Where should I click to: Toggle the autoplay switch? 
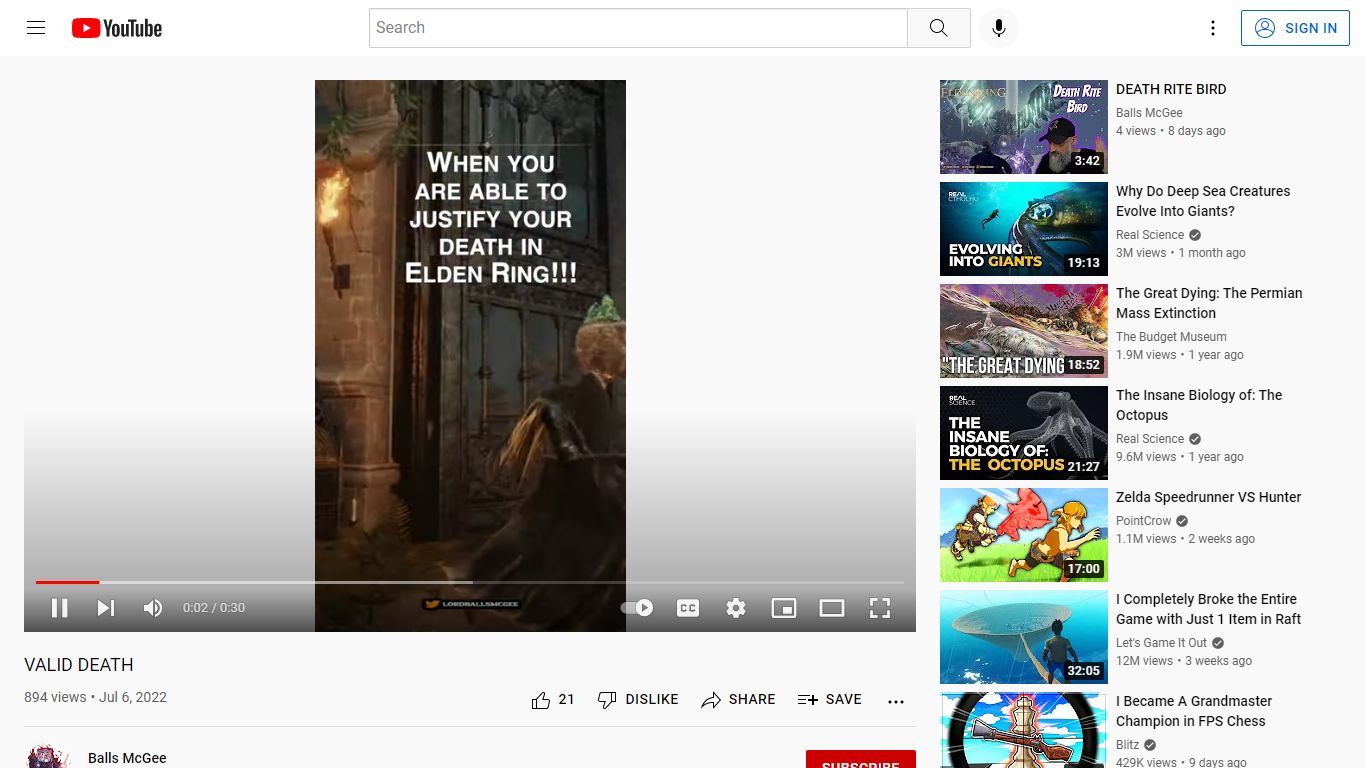tap(637, 608)
